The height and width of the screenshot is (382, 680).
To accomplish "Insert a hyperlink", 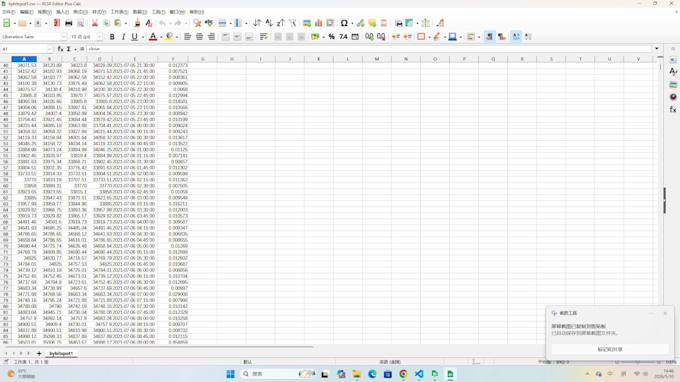I will tap(360, 23).
